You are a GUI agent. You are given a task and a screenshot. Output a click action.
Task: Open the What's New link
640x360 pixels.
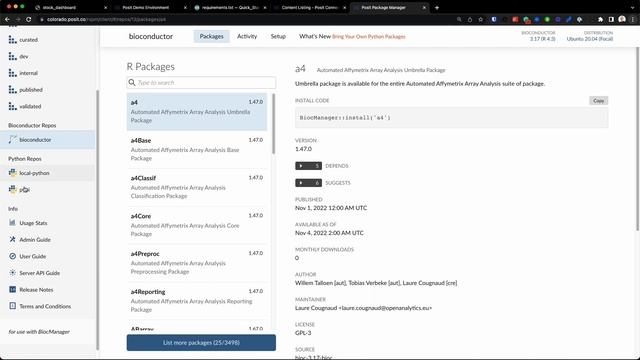(x=352, y=36)
